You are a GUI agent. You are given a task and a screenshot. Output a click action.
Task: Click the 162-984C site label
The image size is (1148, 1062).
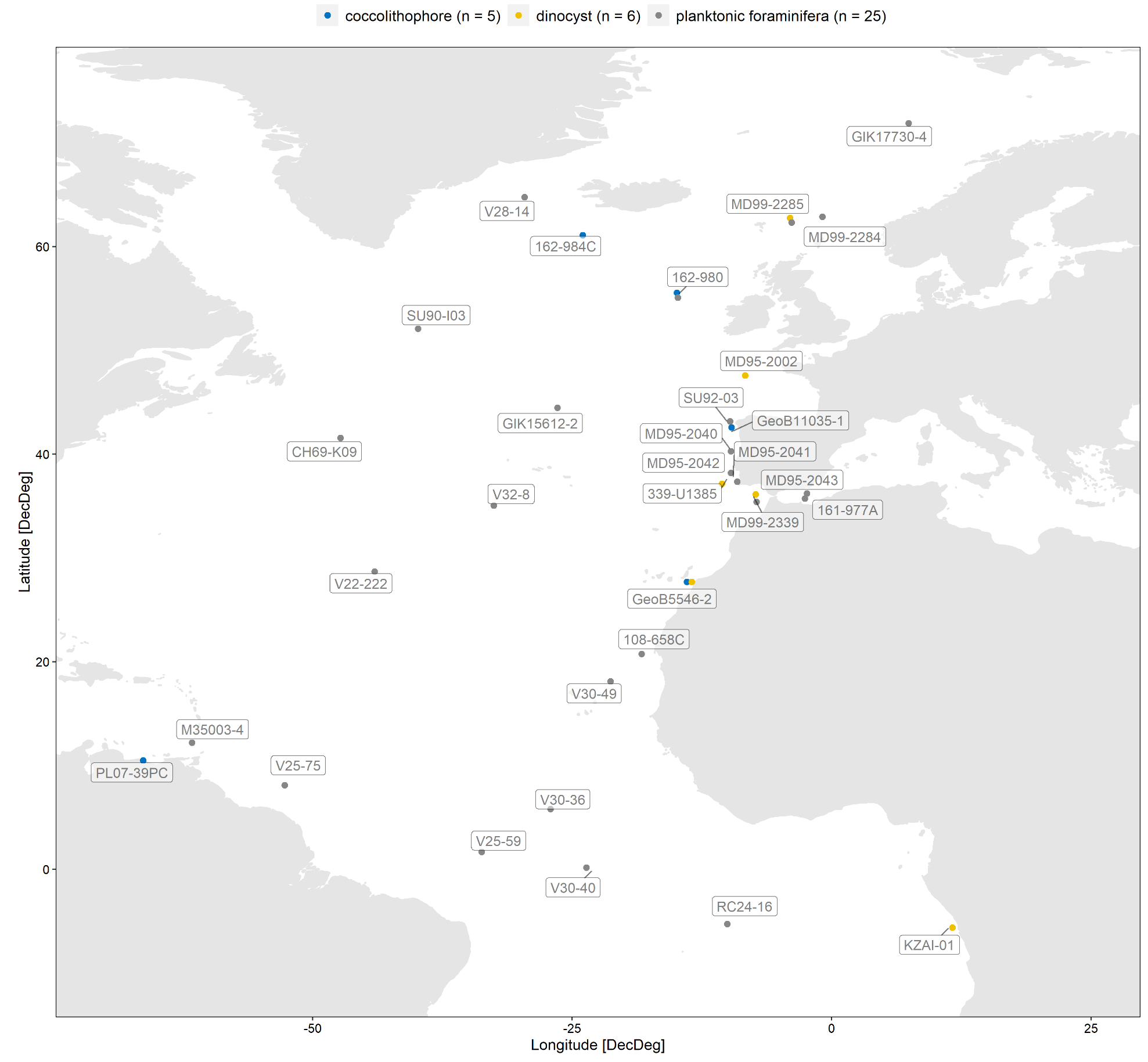566,246
